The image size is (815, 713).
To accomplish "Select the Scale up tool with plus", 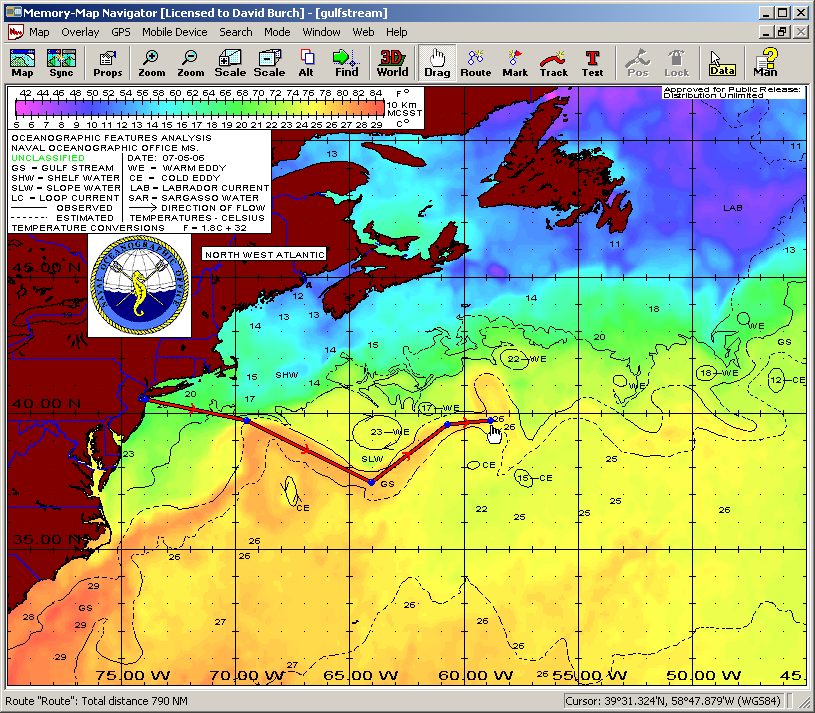I will [230, 63].
